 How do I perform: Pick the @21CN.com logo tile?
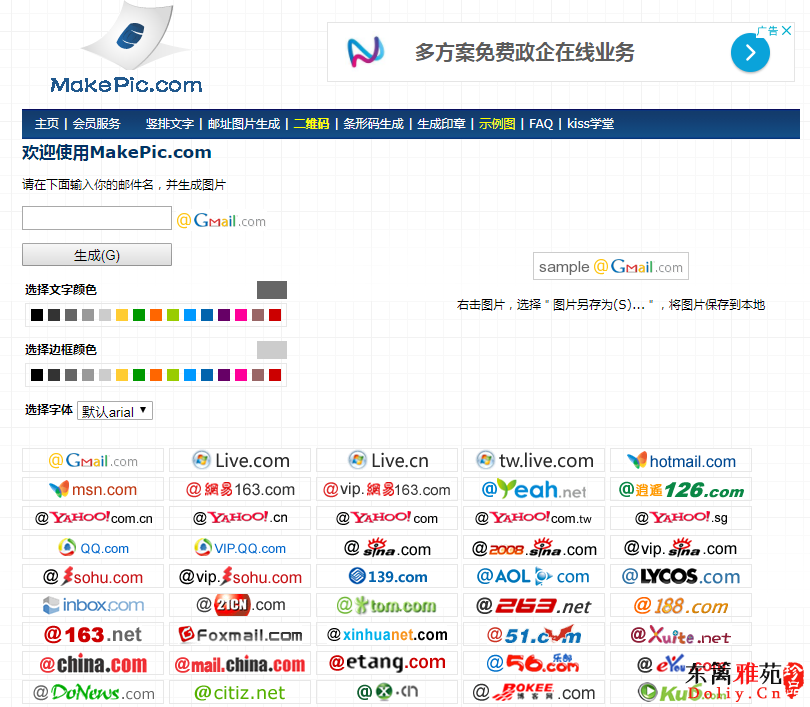(240, 605)
